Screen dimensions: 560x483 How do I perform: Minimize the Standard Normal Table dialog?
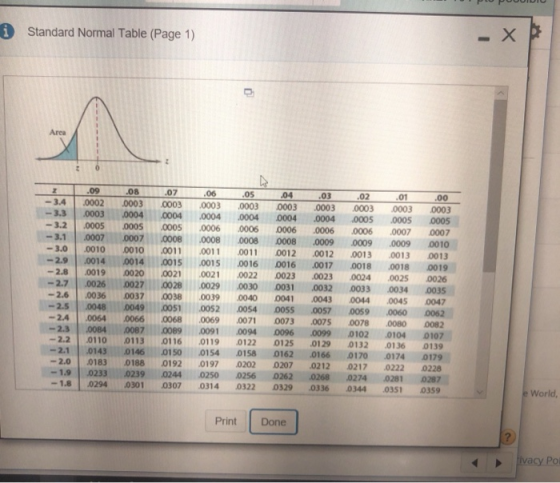click(484, 39)
